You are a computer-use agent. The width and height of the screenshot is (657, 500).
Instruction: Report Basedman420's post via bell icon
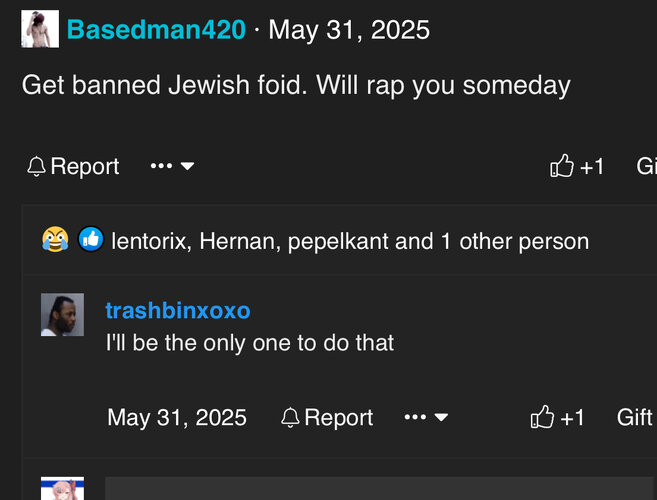73,166
